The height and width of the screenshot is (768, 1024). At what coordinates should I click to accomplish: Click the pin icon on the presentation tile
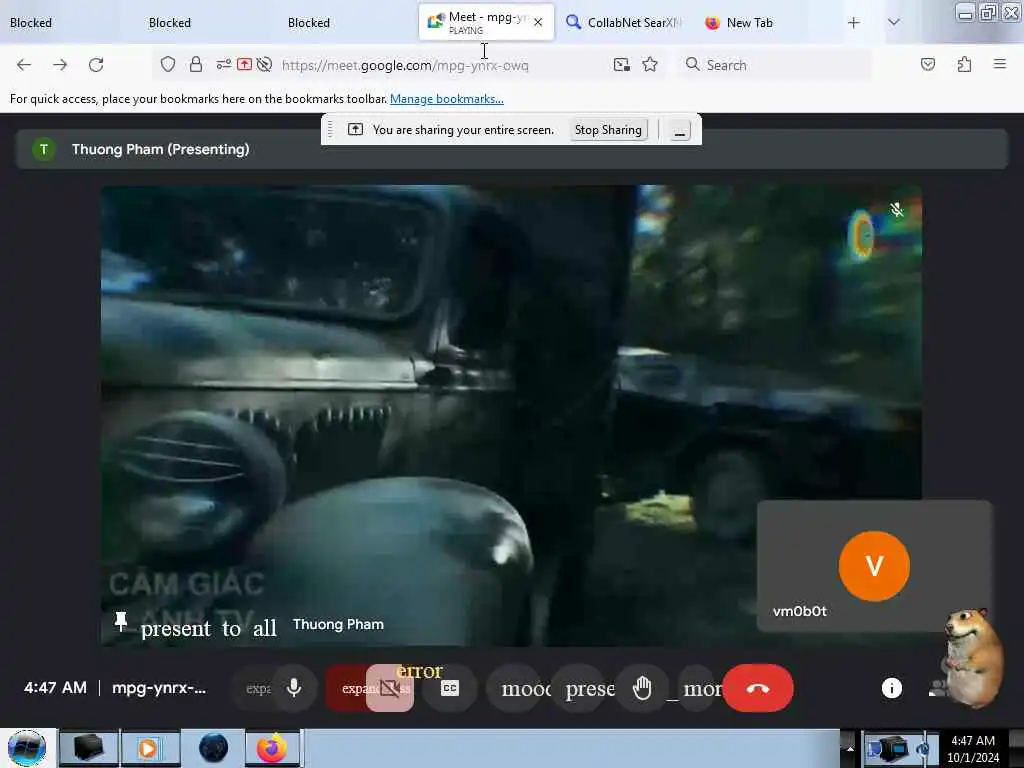pos(121,621)
